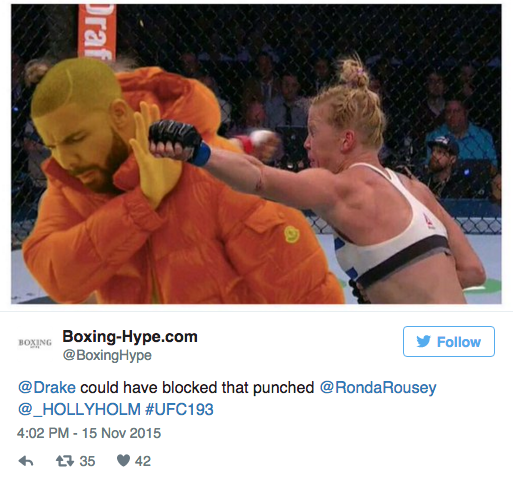Screen dimensions: 513x485
Task: Open the #UFC193 hashtag
Action: [179, 410]
